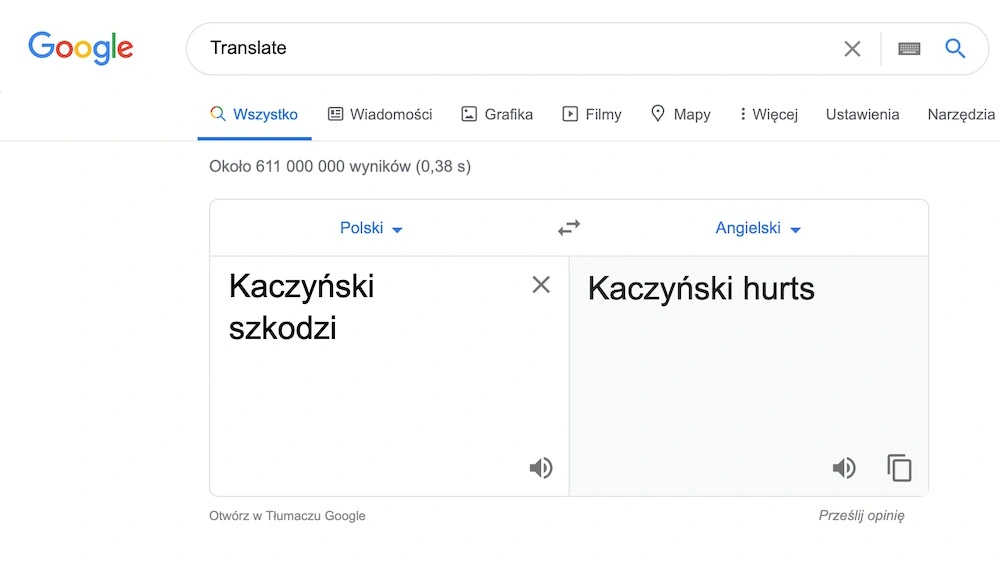Click the blue search magnifier button

[955, 48]
